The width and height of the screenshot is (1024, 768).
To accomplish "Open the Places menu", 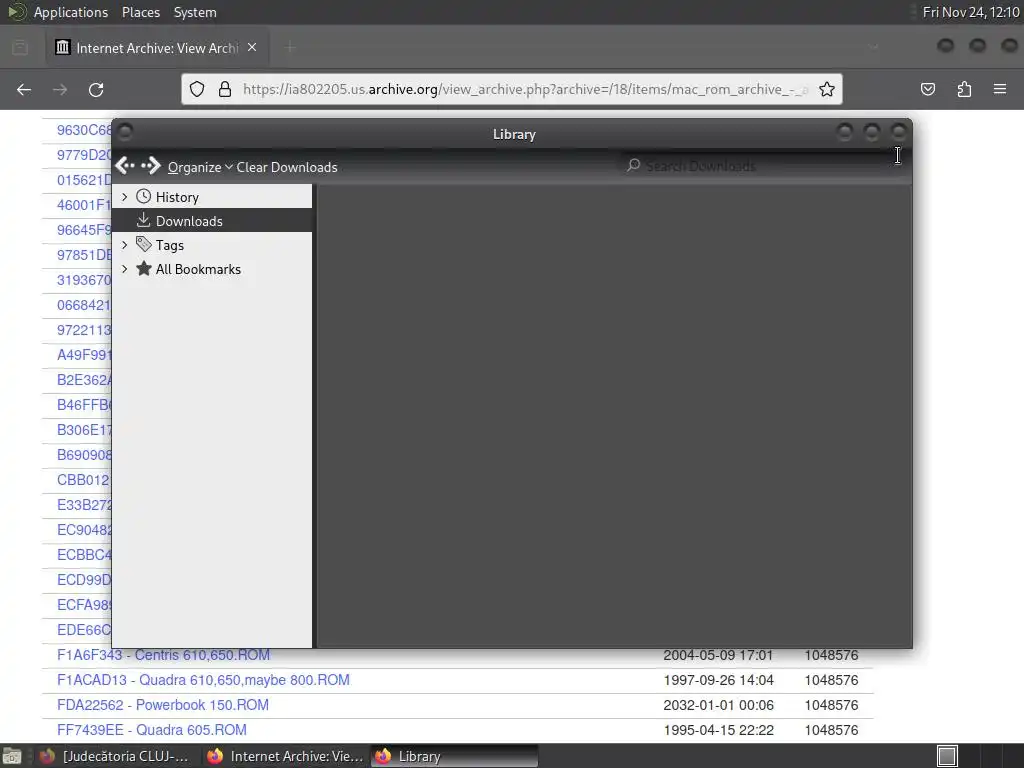I will pyautogui.click(x=140, y=12).
